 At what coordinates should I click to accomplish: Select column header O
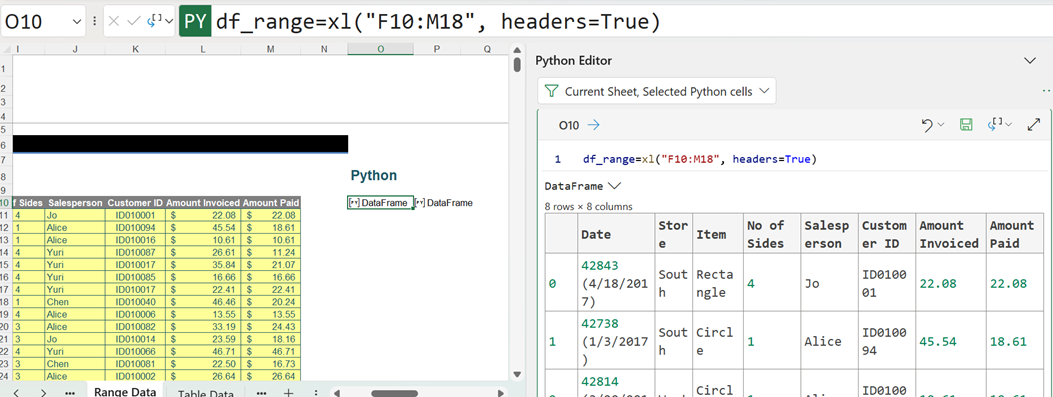point(381,49)
